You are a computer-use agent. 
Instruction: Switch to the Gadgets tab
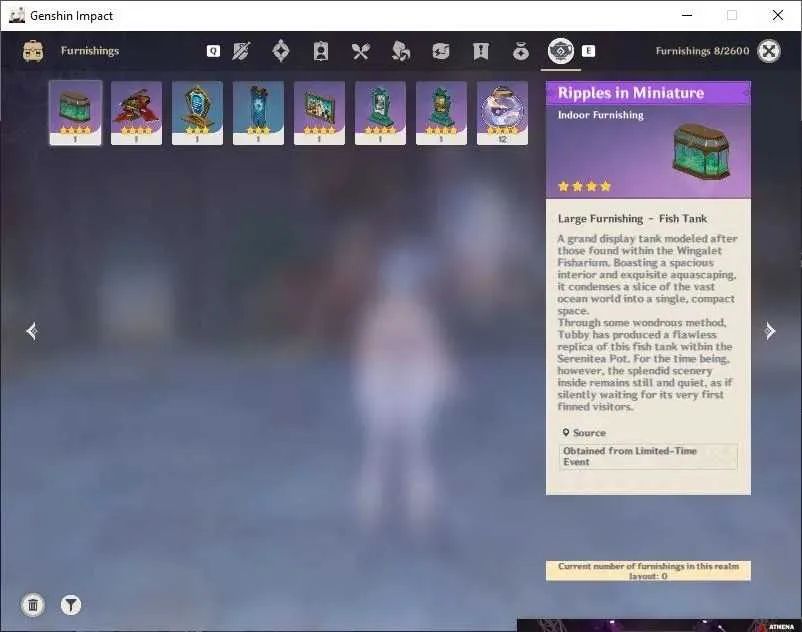click(x=440, y=51)
